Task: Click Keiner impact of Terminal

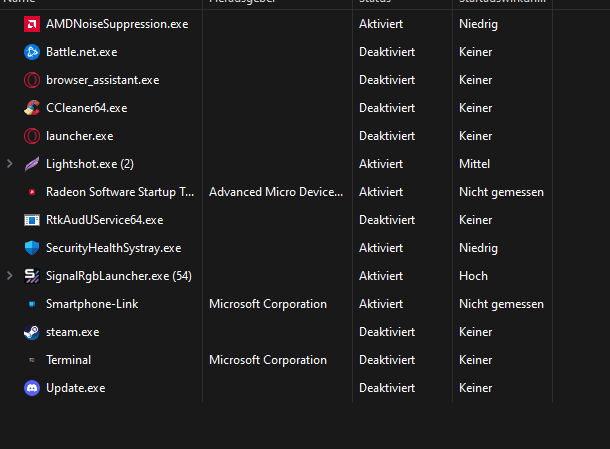Action: [476, 360]
